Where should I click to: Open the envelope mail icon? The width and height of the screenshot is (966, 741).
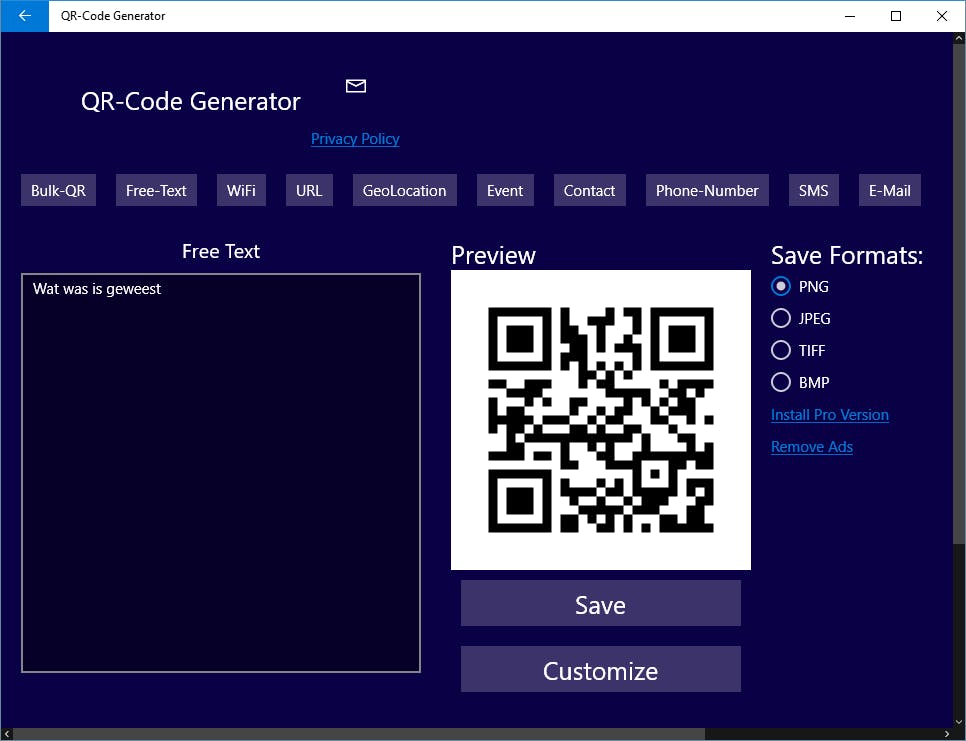click(x=355, y=86)
